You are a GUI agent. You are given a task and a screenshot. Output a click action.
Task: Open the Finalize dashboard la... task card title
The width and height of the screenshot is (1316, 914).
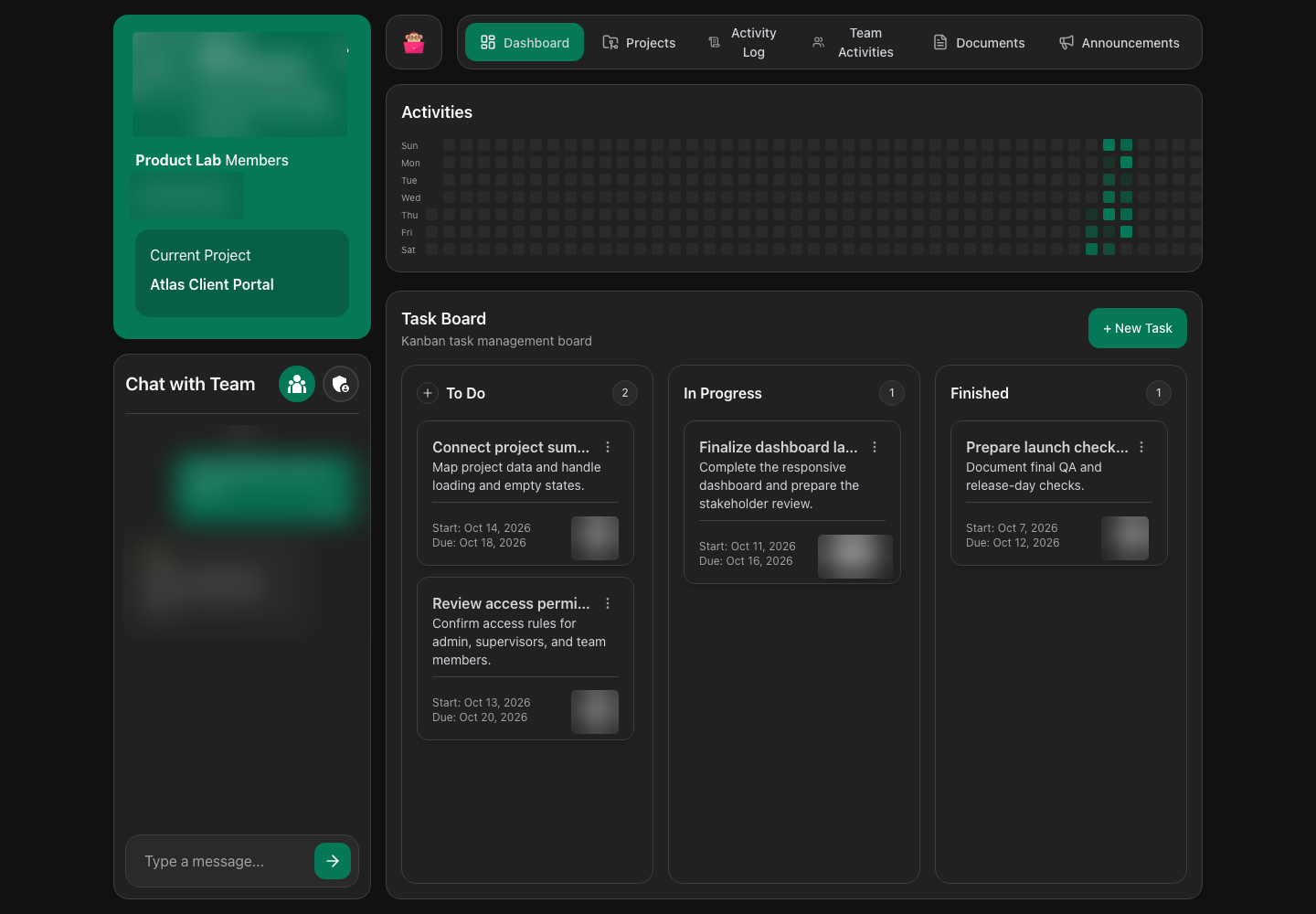pyautogui.click(x=779, y=447)
